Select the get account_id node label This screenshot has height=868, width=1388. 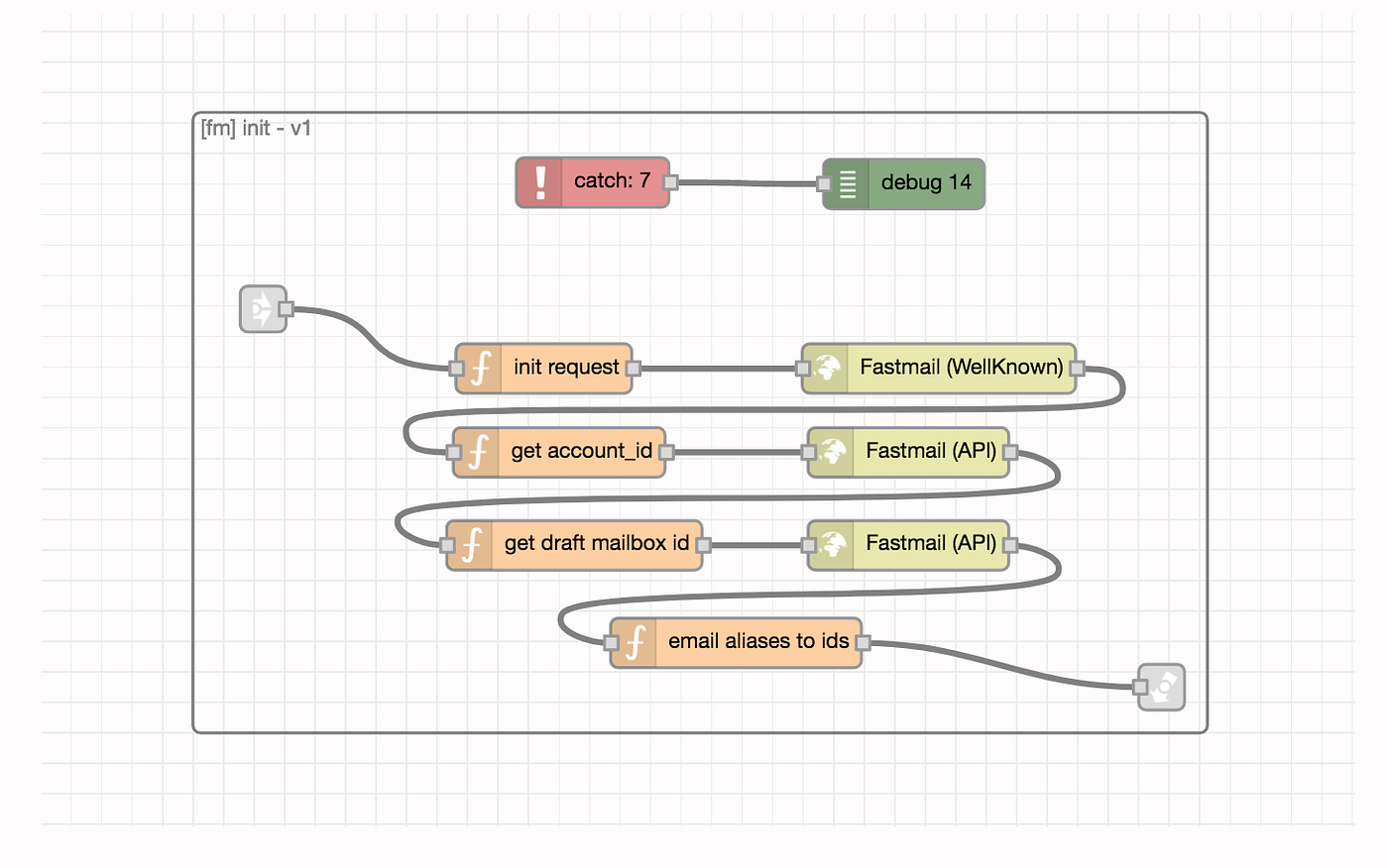582,451
